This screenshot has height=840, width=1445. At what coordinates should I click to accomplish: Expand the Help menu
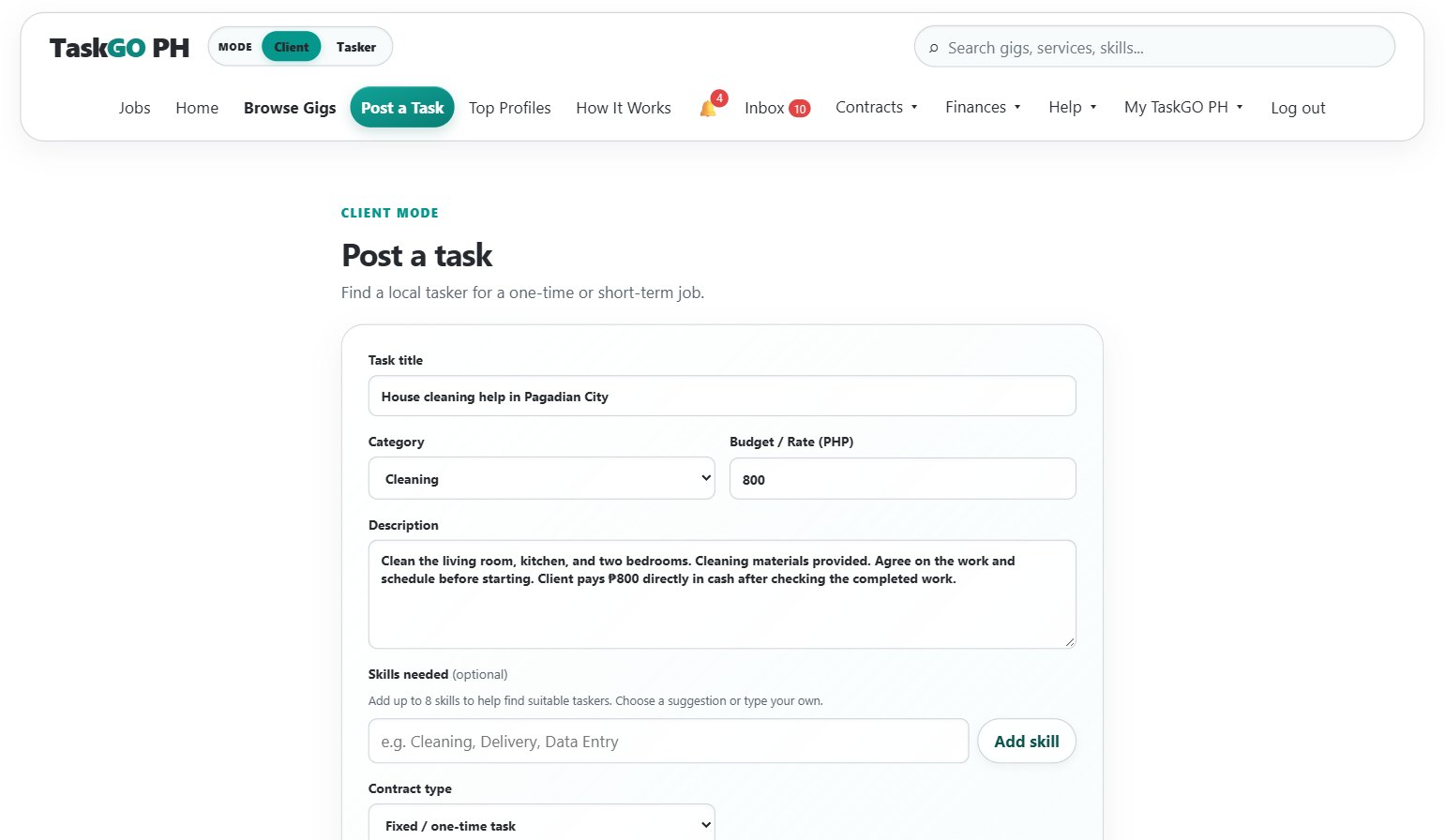[x=1073, y=107]
